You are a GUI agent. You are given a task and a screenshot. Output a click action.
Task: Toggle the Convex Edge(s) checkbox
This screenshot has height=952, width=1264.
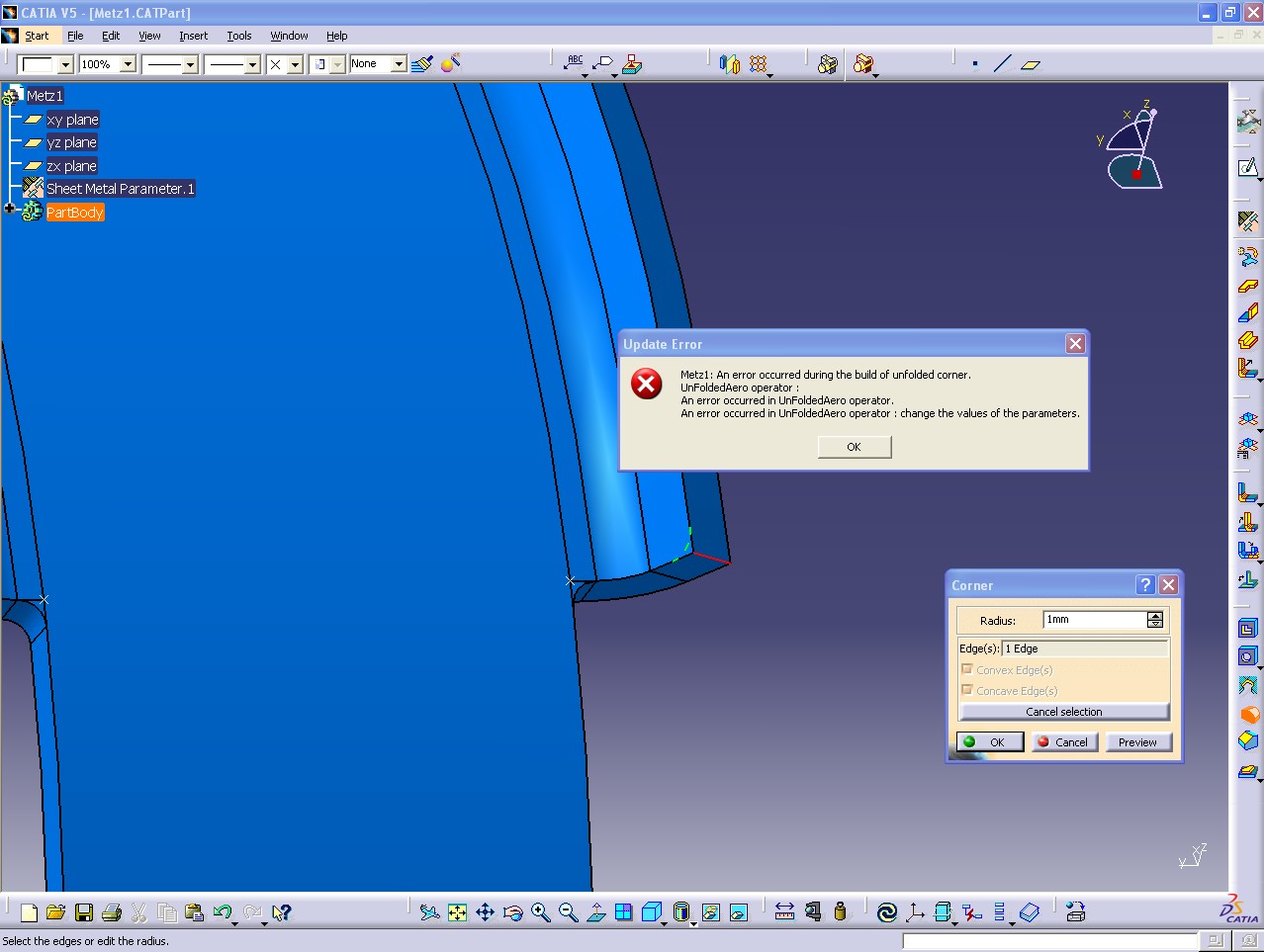tap(967, 669)
